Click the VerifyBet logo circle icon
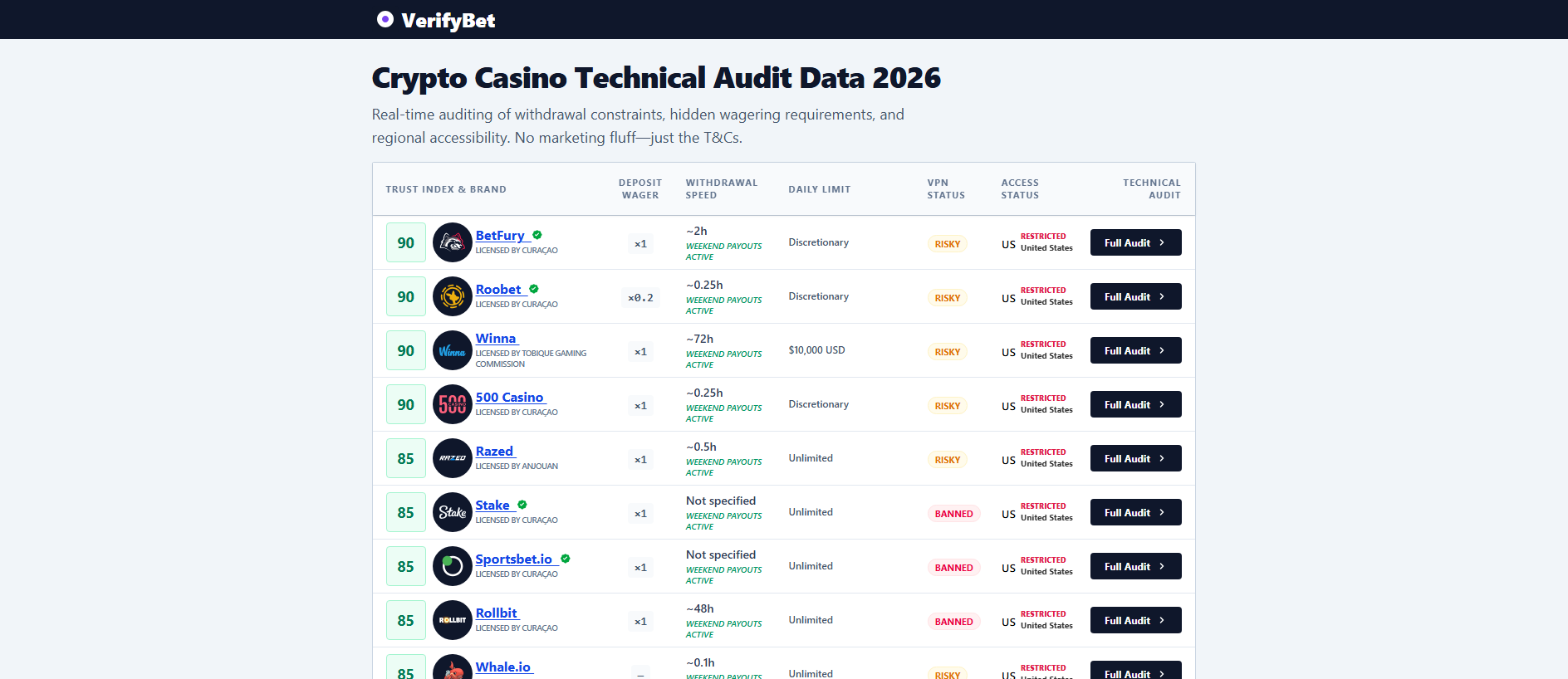1568x679 pixels. point(385,19)
